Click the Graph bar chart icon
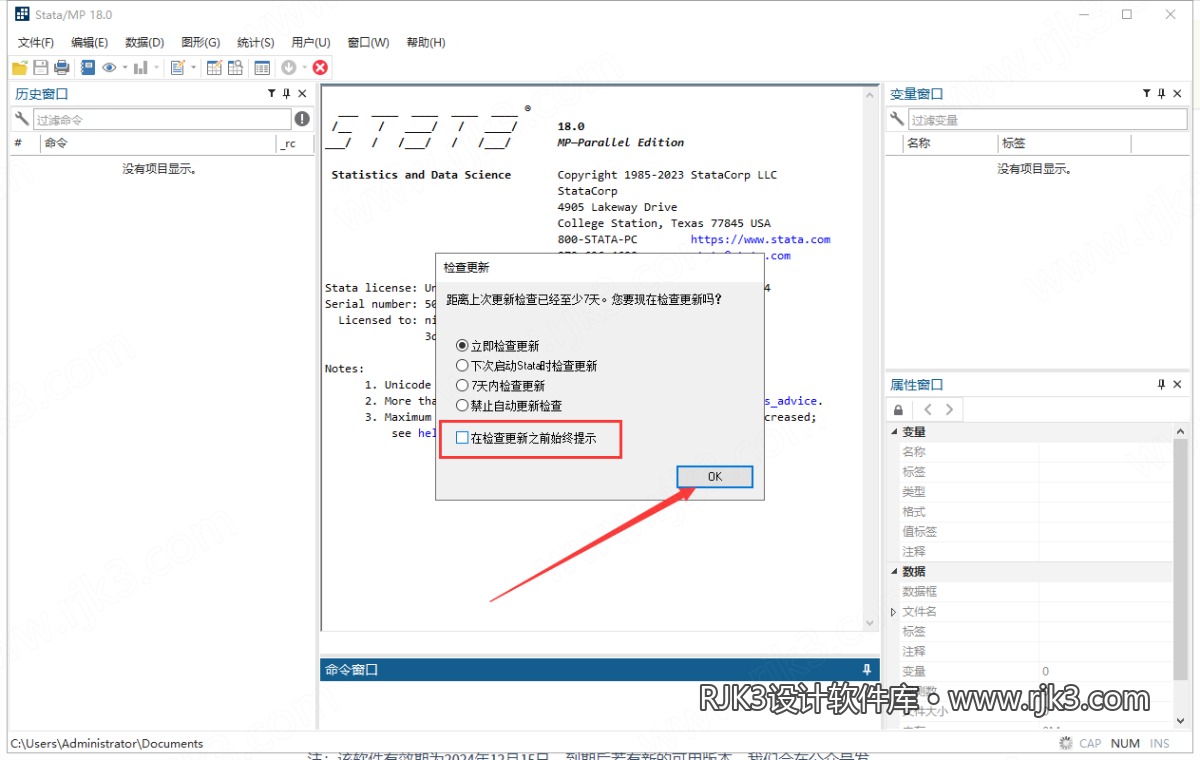 141,68
